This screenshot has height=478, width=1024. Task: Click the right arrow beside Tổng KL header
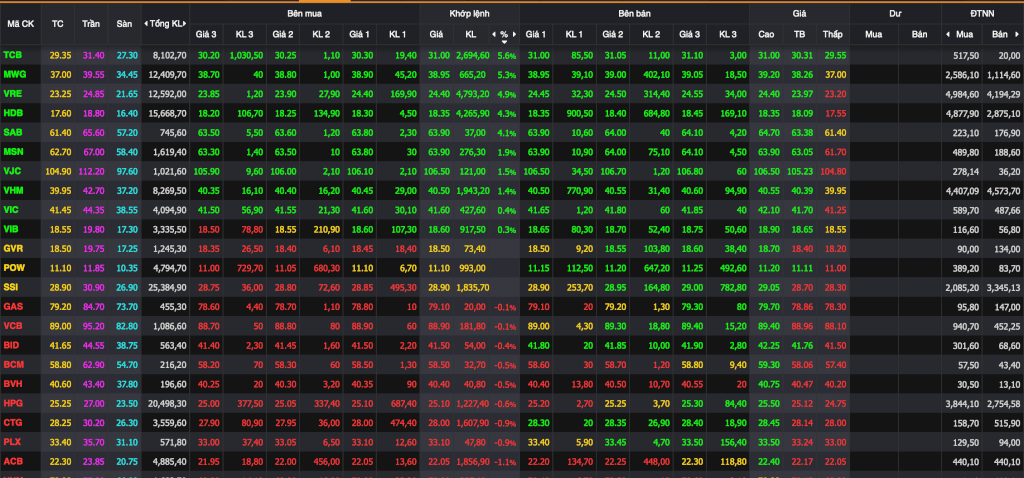(x=187, y=24)
